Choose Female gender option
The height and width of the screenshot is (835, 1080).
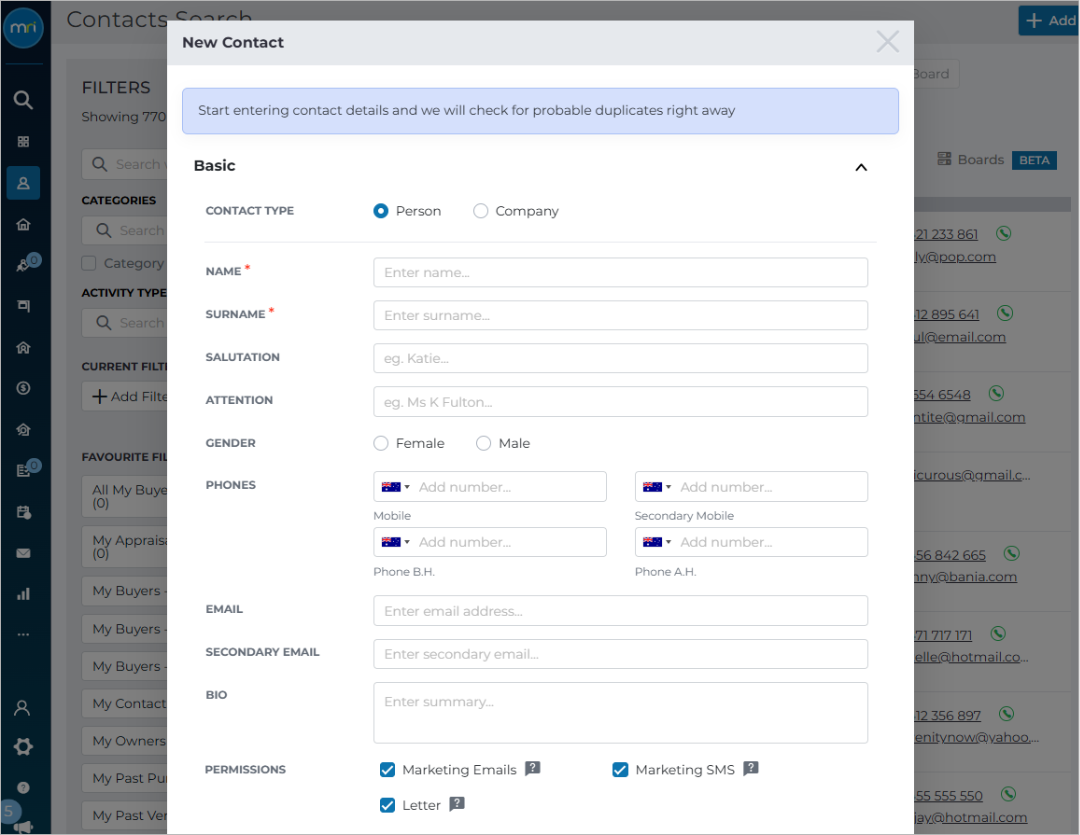click(381, 443)
